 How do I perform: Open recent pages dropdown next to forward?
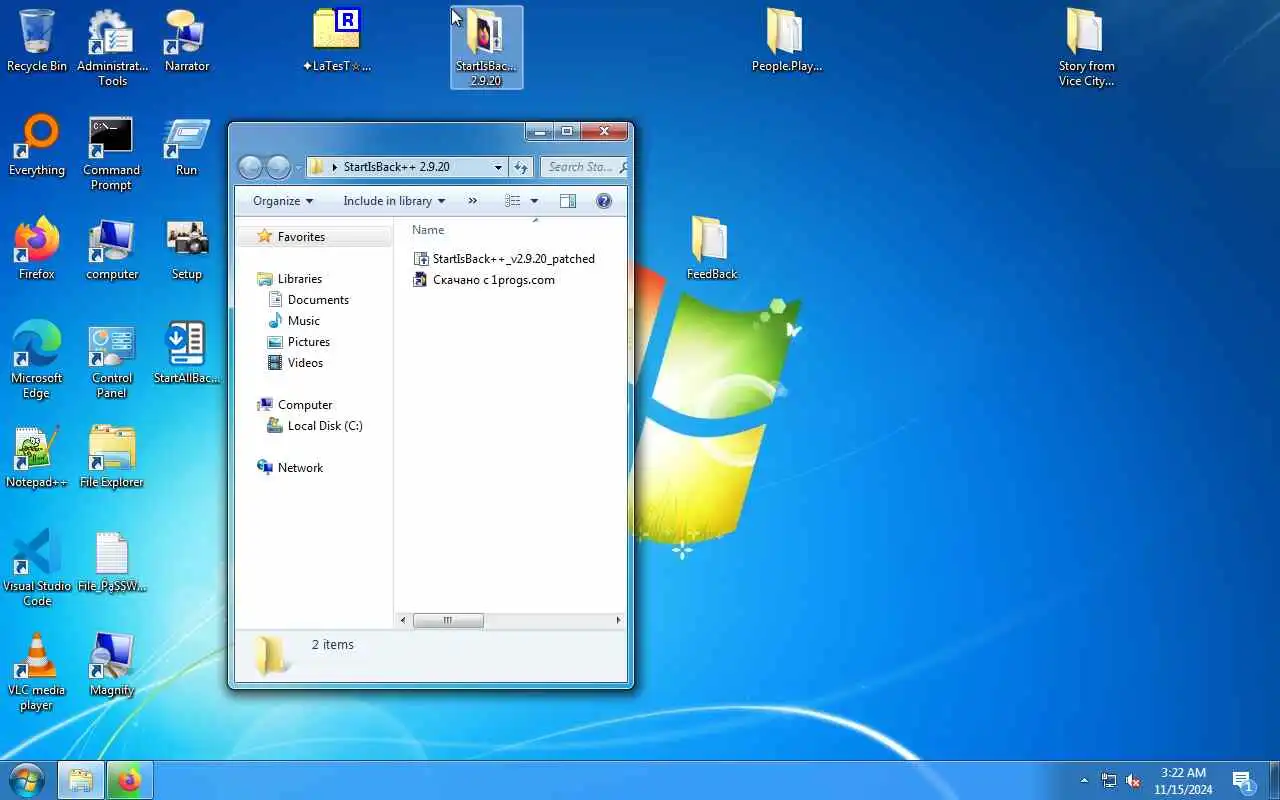pos(298,167)
